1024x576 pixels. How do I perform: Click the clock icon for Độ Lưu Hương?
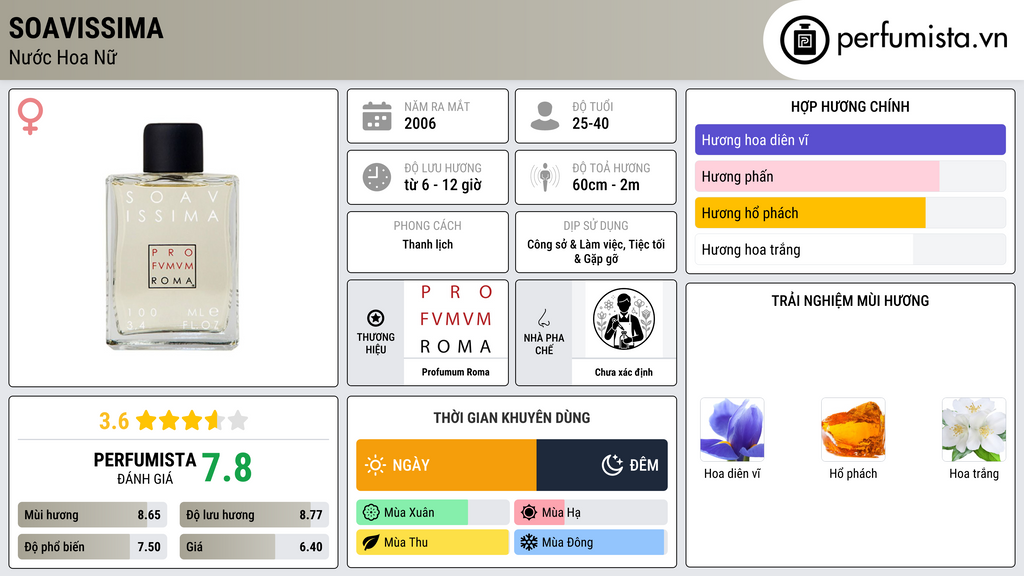(x=377, y=177)
